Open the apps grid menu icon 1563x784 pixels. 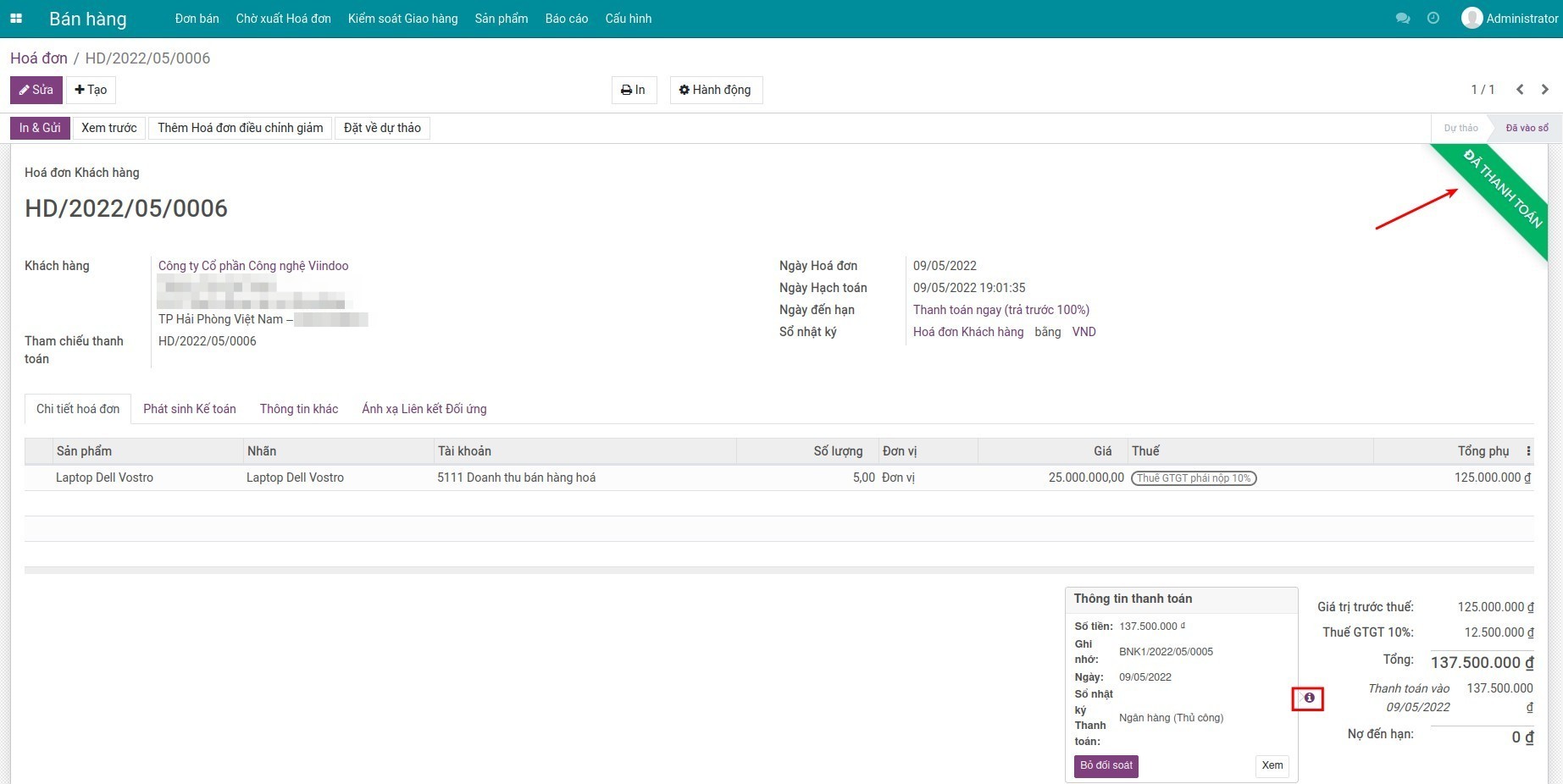tap(16, 19)
